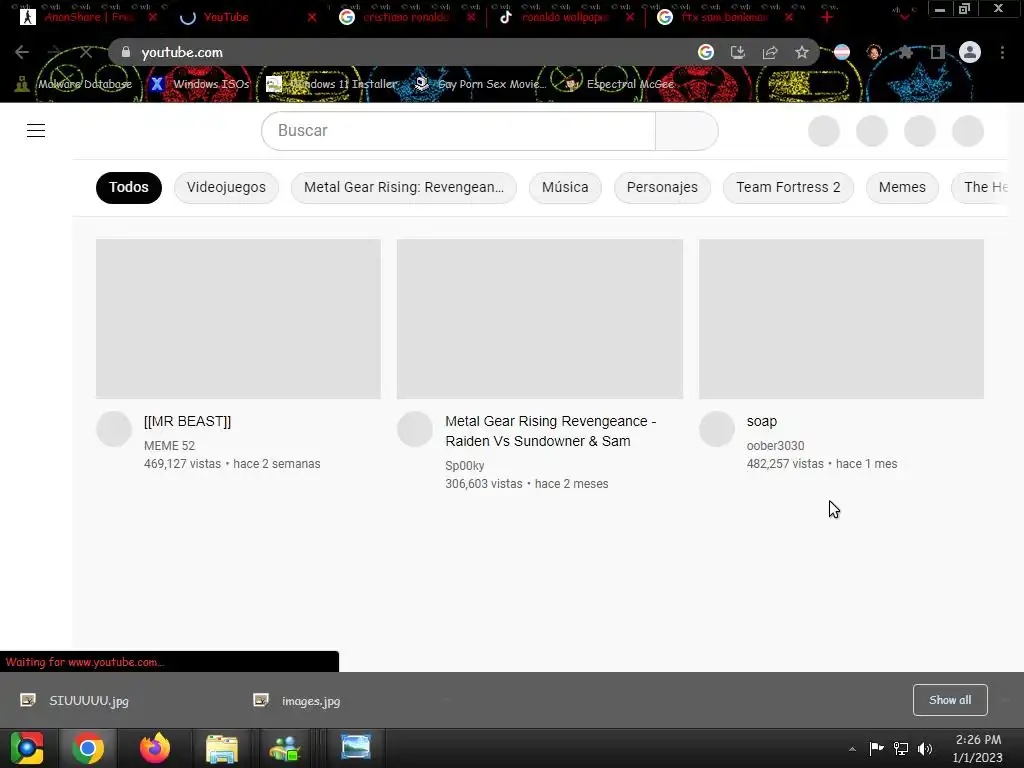Open the Chrome three-dot menu
Viewport: 1024px width, 768px height.
click(x=1002, y=52)
